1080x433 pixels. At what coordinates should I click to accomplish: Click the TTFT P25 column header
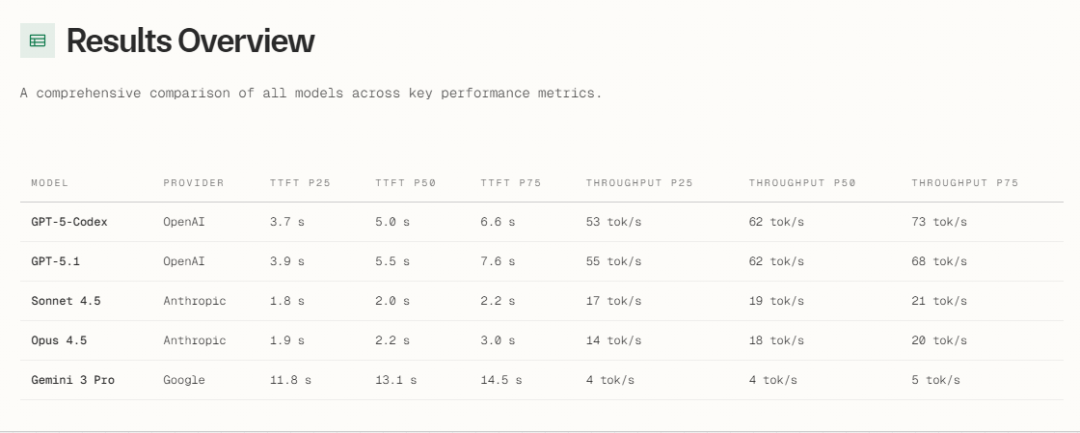tap(299, 183)
